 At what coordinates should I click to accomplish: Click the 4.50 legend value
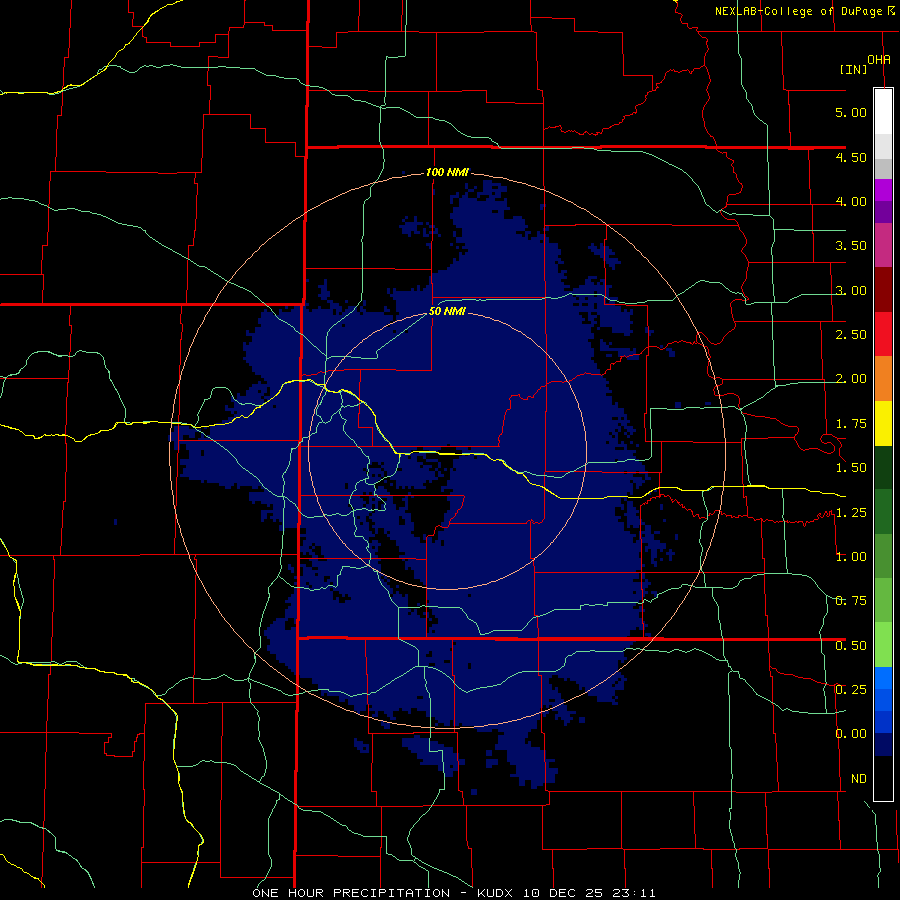coord(851,157)
